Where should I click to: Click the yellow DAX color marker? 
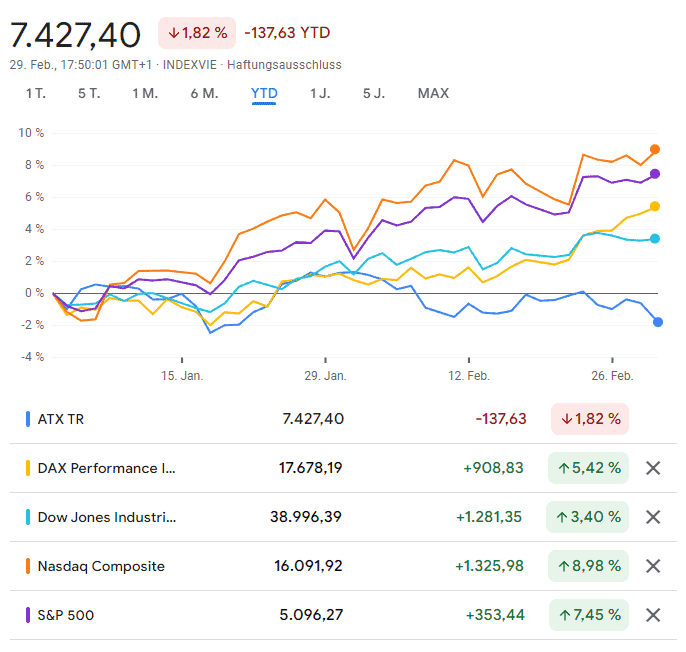point(28,468)
